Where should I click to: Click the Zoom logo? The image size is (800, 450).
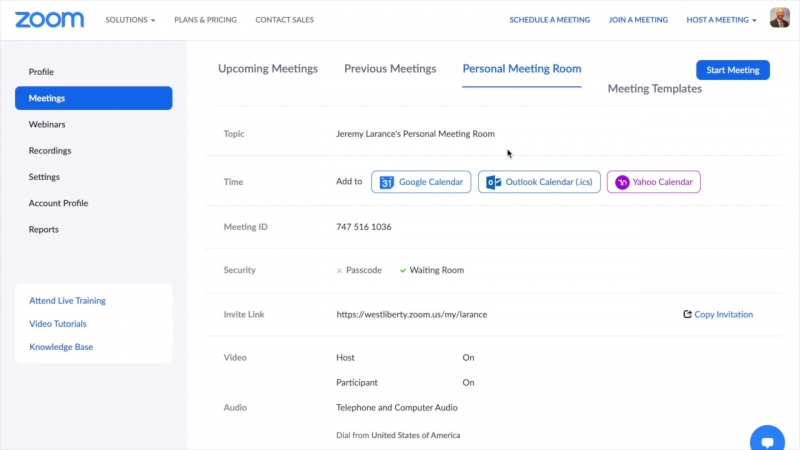click(49, 19)
